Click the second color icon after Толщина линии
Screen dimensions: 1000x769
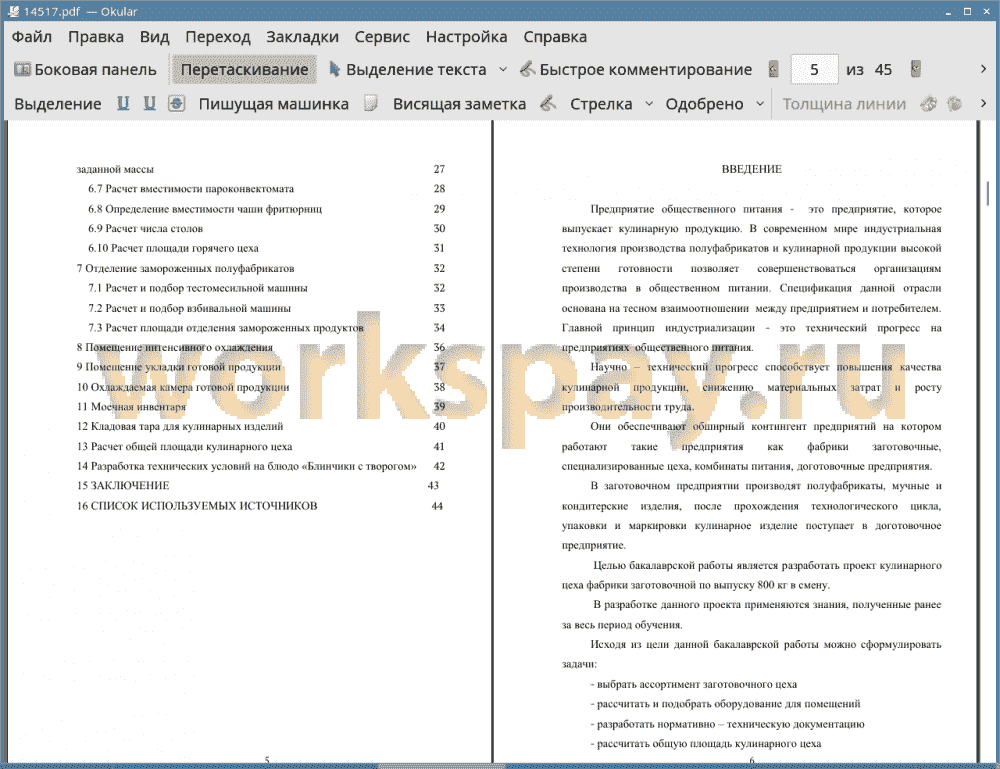coord(955,103)
